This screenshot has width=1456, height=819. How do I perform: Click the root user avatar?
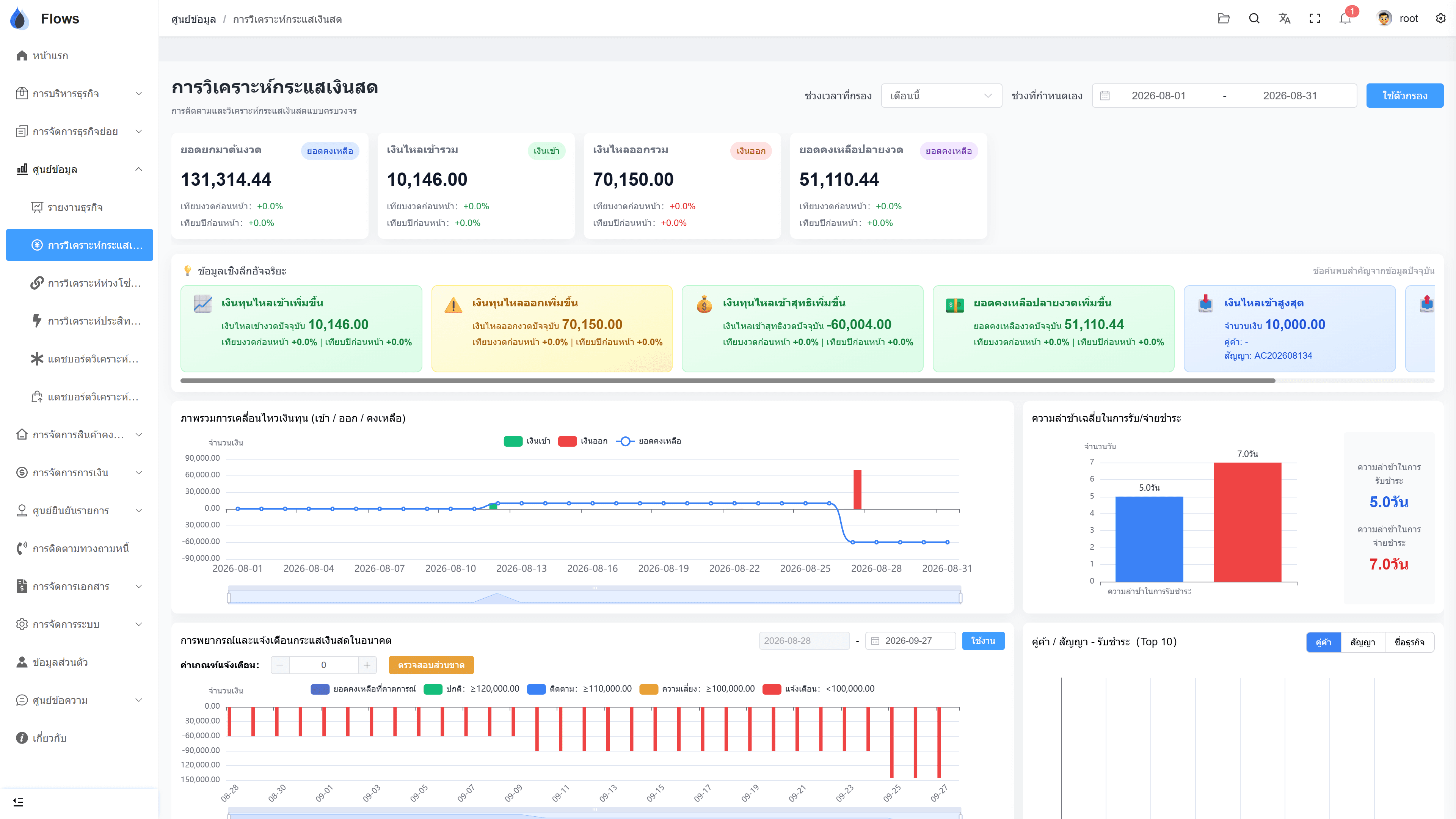coord(1384,19)
